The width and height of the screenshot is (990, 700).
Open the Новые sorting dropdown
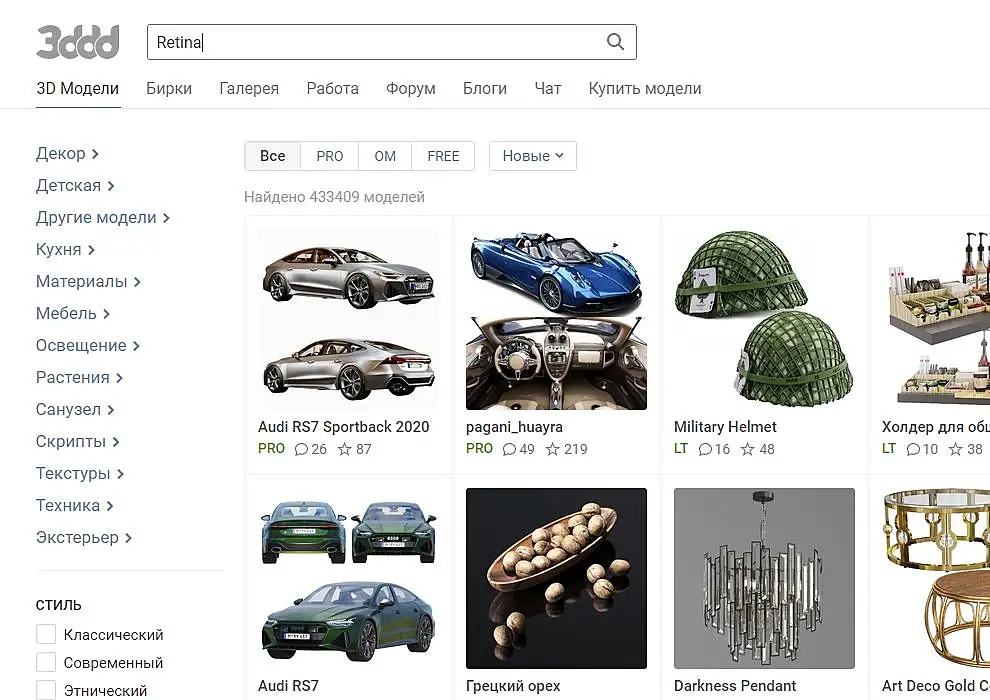pyautogui.click(x=532, y=156)
